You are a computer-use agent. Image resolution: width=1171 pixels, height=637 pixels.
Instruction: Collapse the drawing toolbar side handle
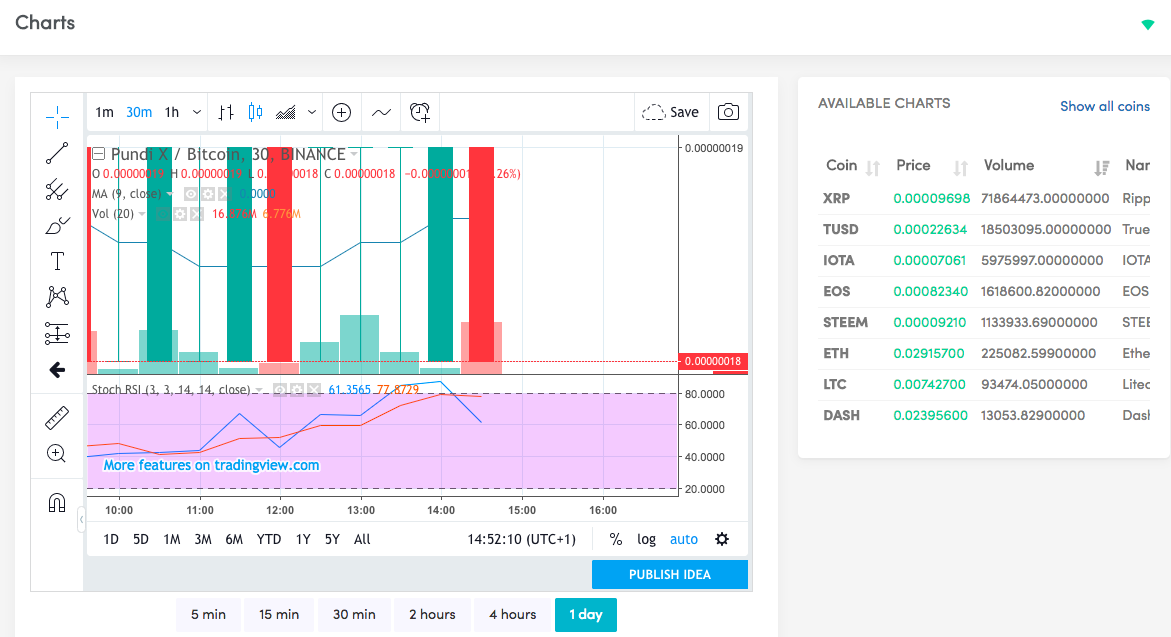[81, 520]
